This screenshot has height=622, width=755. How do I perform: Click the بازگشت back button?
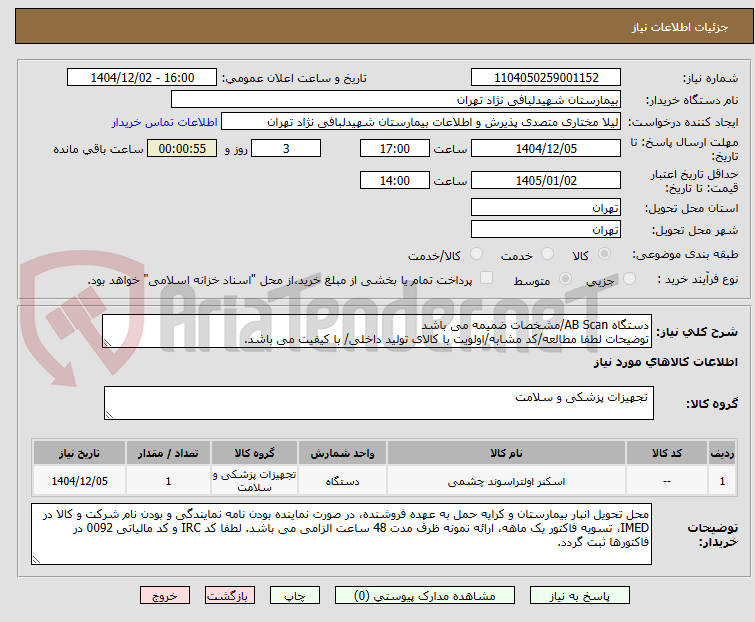230,596
